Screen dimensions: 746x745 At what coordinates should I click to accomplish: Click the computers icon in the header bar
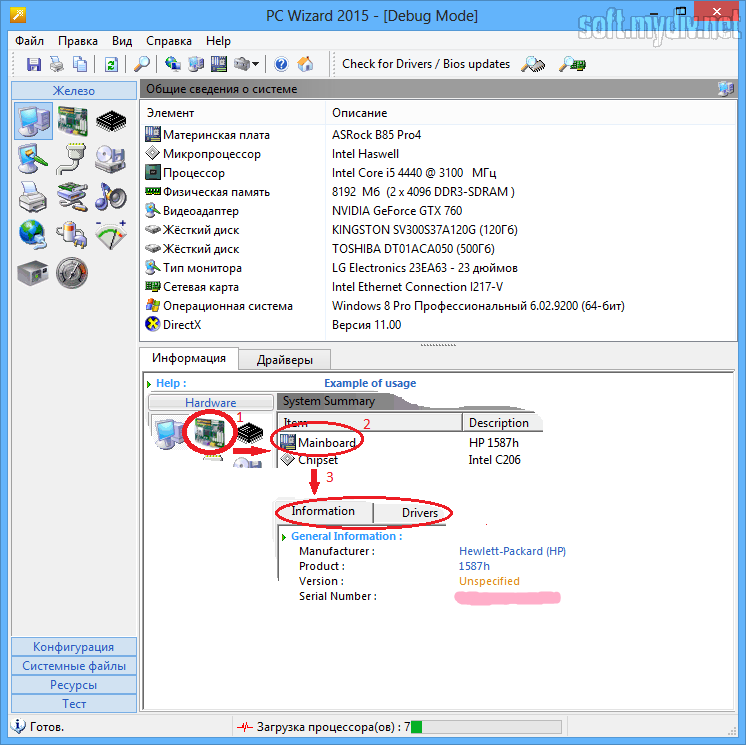(x=726, y=88)
